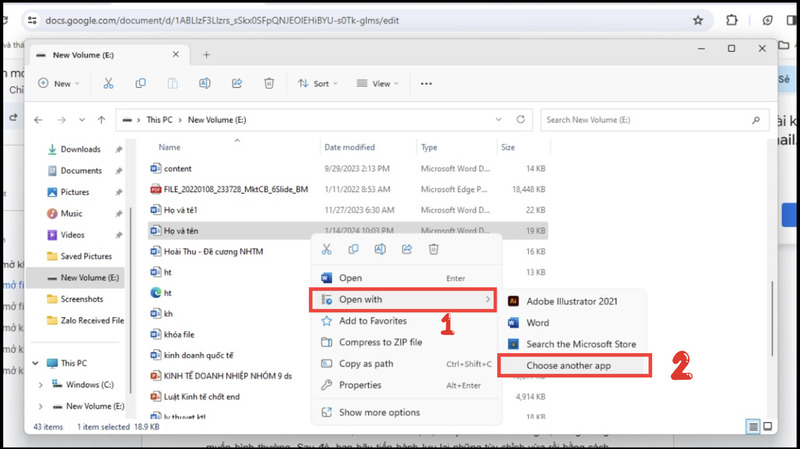Click the Share icon in Explorer toolbar

pyautogui.click(x=237, y=83)
